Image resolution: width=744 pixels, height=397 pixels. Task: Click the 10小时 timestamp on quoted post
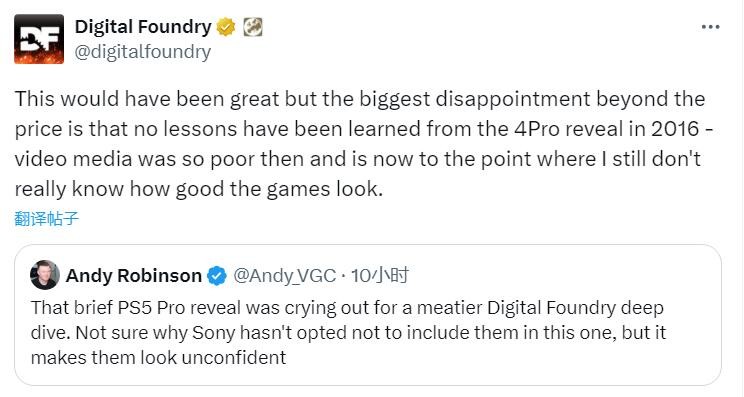pos(379,275)
